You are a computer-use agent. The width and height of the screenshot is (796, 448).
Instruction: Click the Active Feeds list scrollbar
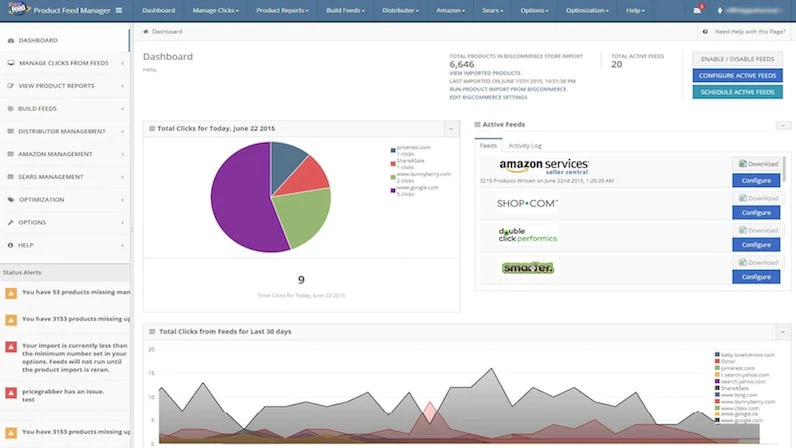coord(785,169)
